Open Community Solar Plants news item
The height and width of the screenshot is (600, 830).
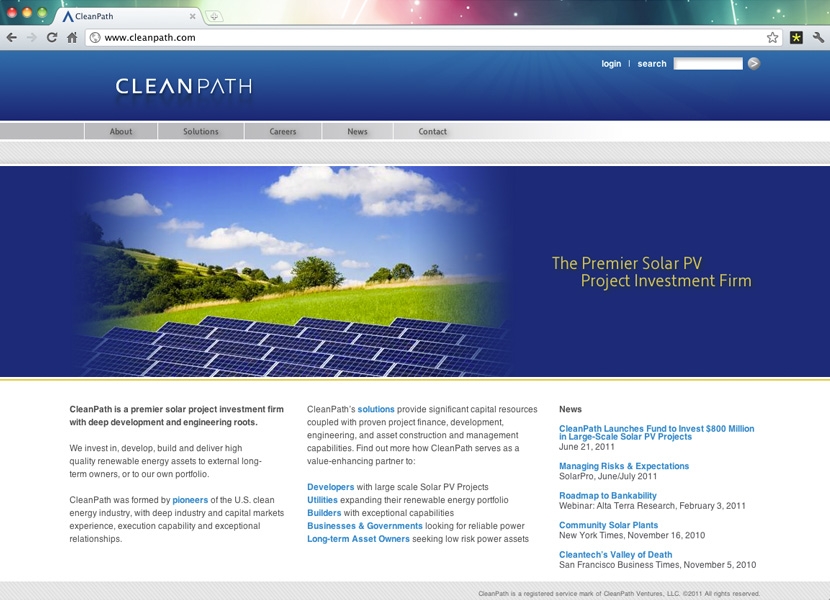pos(608,525)
